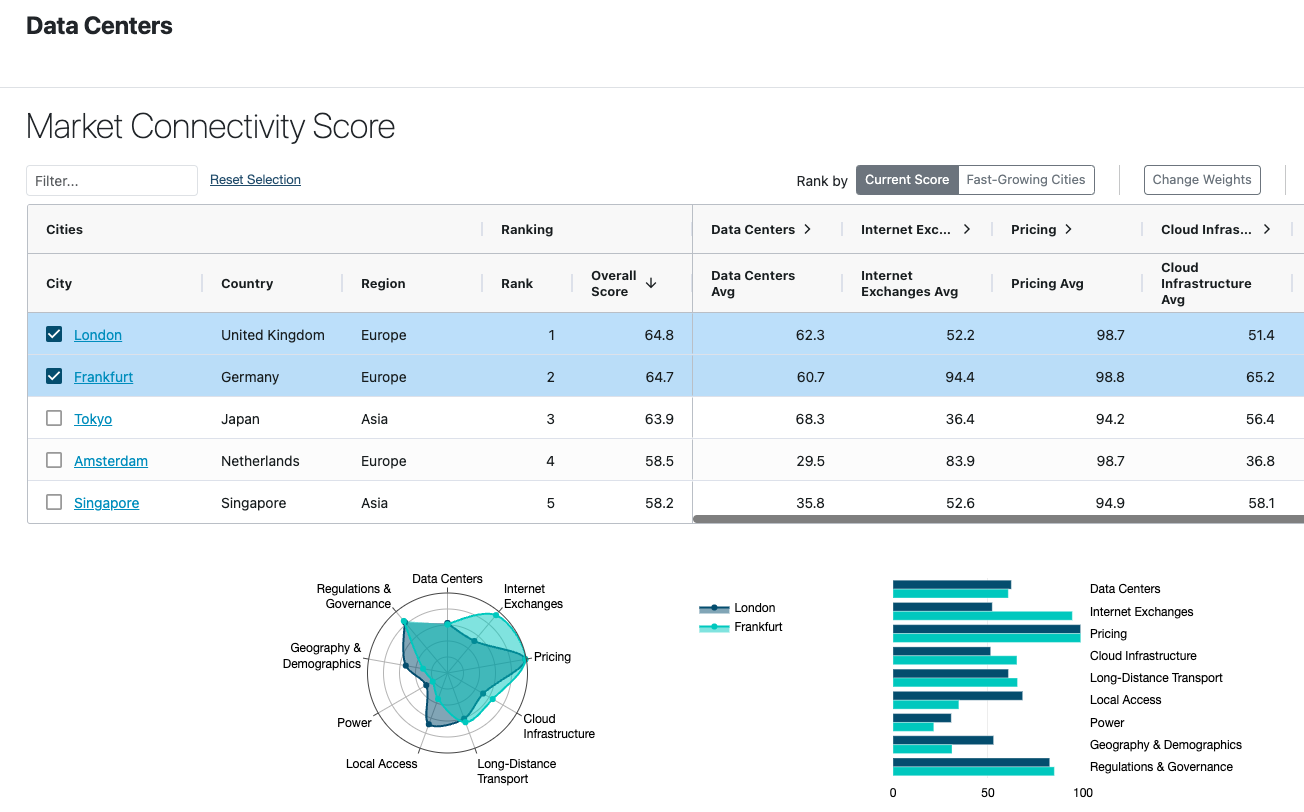
Task: Click 'Germany' country cell
Action: point(250,377)
